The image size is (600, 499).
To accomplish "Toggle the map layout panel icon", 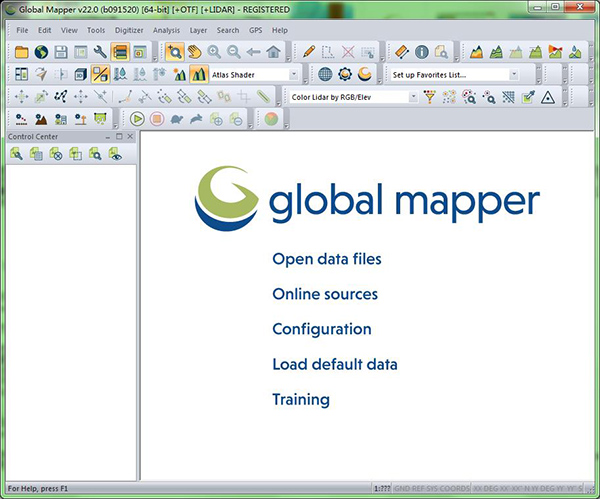I will (21, 74).
